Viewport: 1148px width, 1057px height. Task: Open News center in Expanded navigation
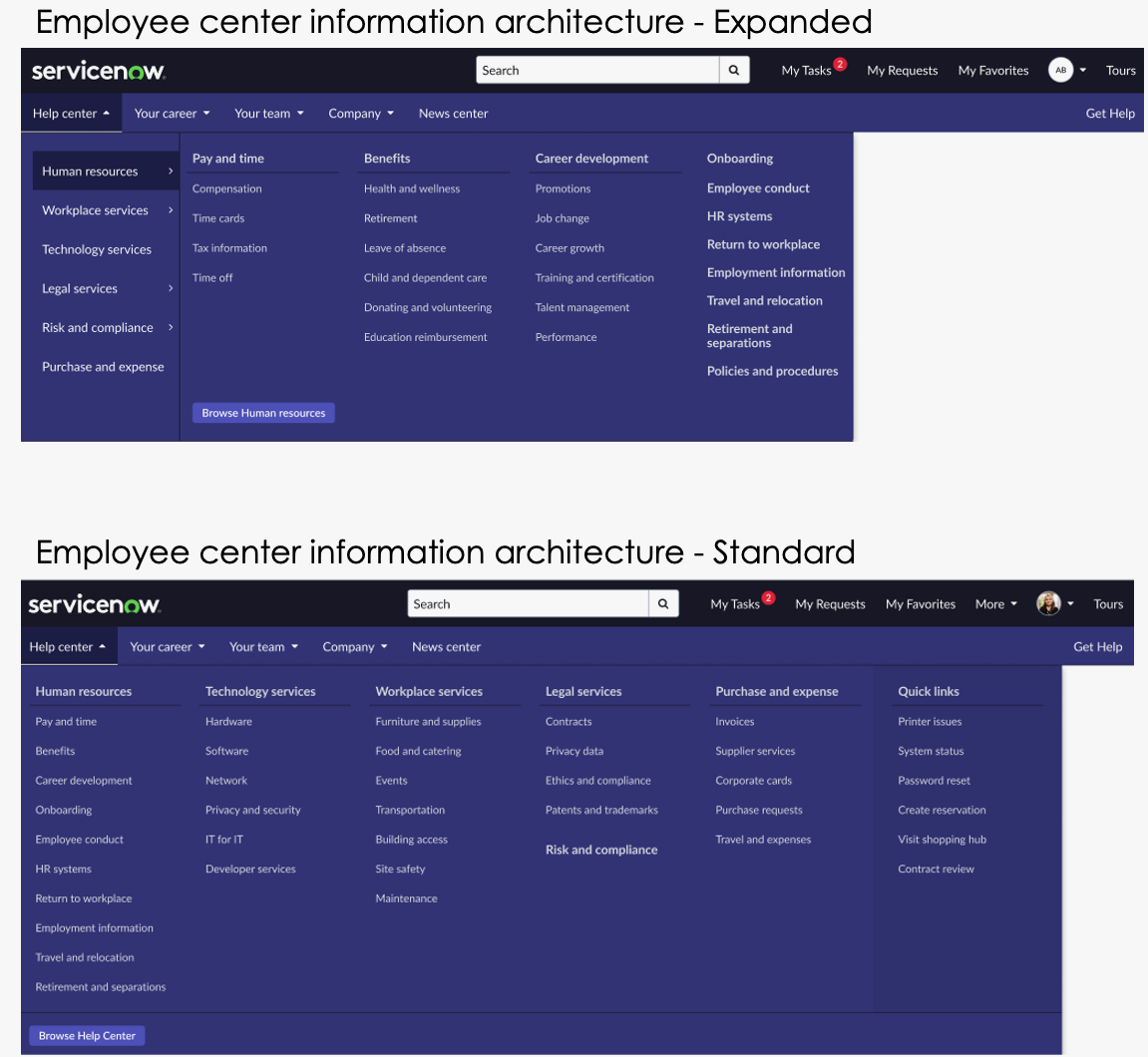click(x=453, y=114)
